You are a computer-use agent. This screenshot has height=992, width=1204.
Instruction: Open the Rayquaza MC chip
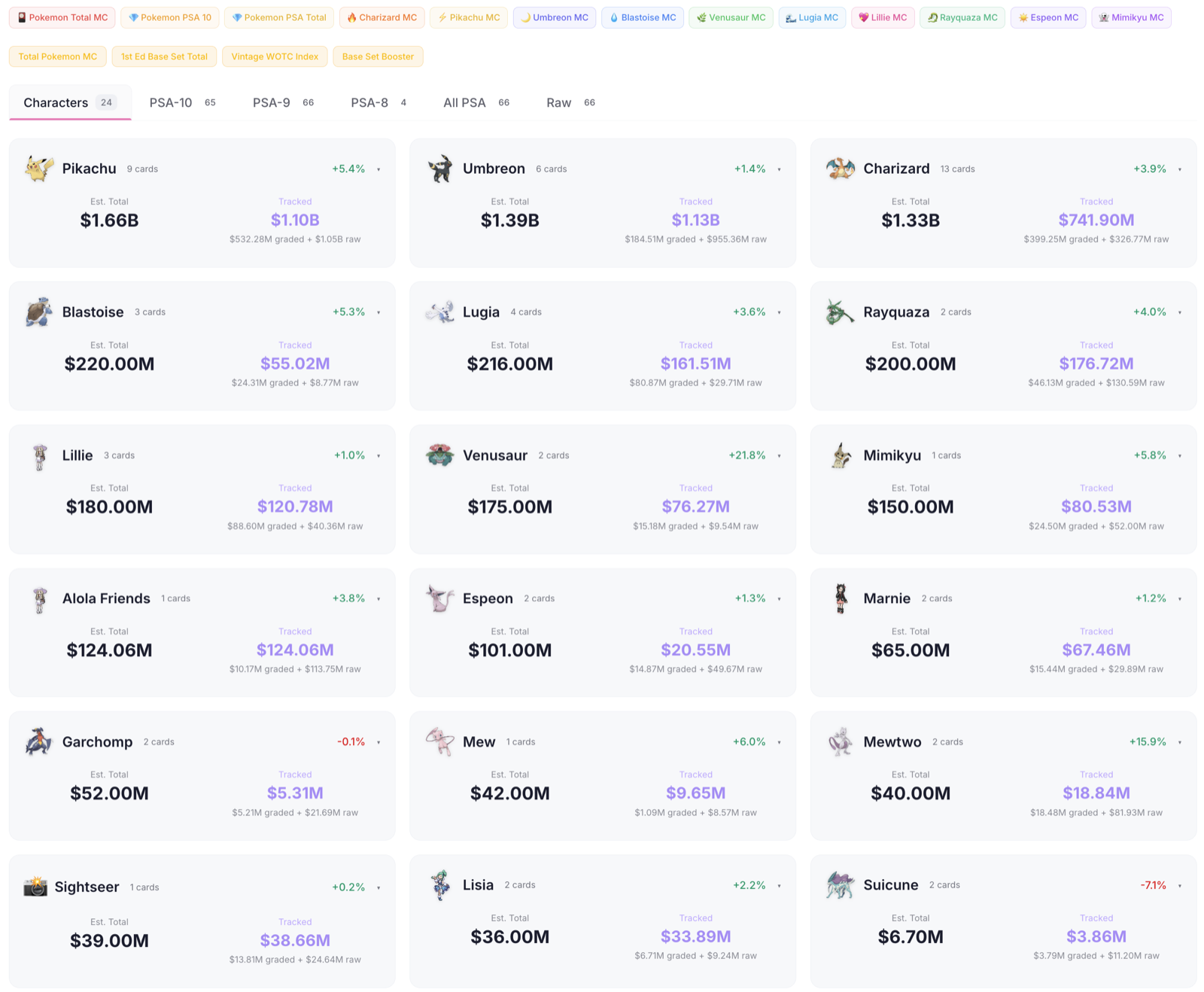962,17
